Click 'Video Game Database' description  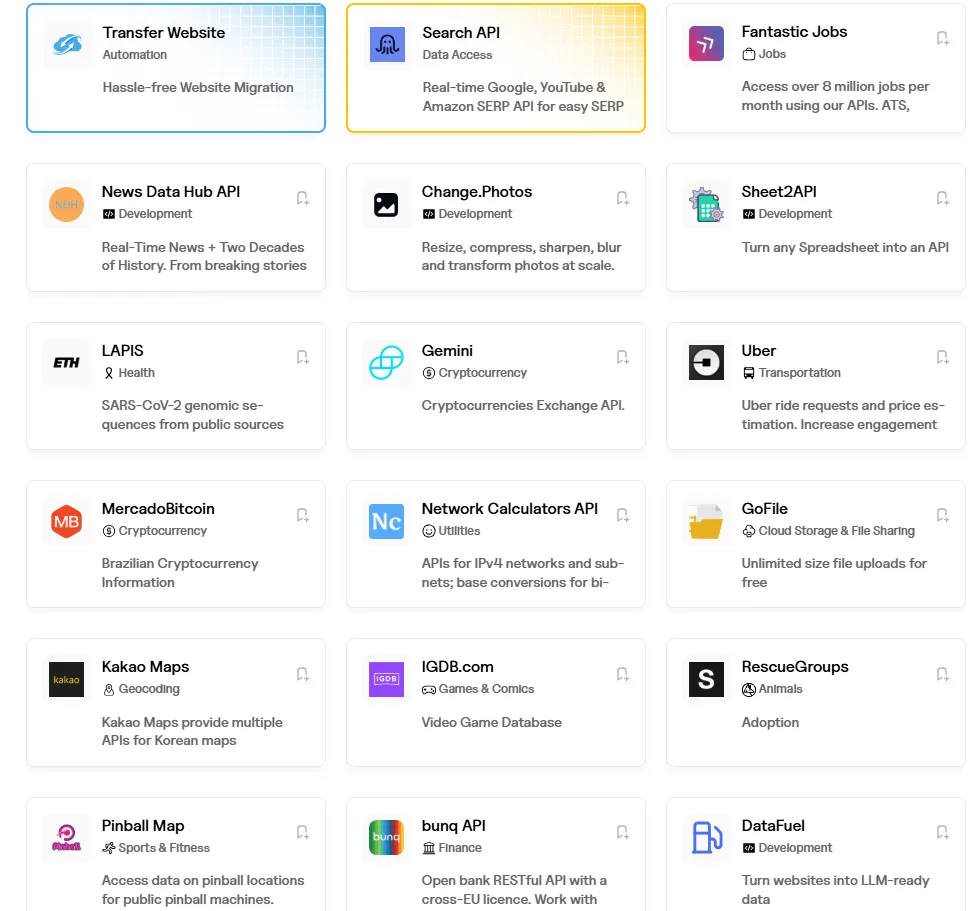point(491,722)
